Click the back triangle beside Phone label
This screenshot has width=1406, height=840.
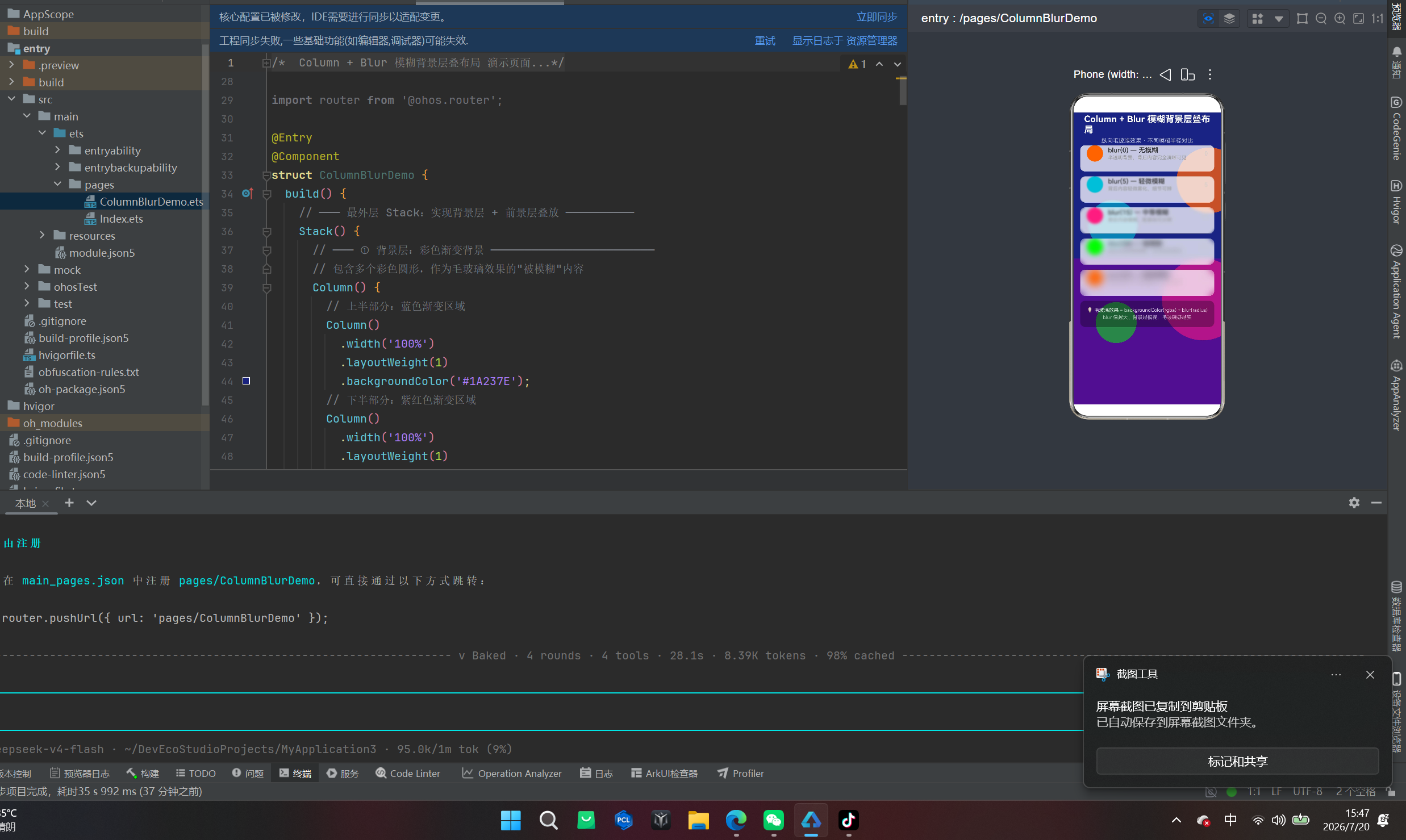coord(1165,74)
